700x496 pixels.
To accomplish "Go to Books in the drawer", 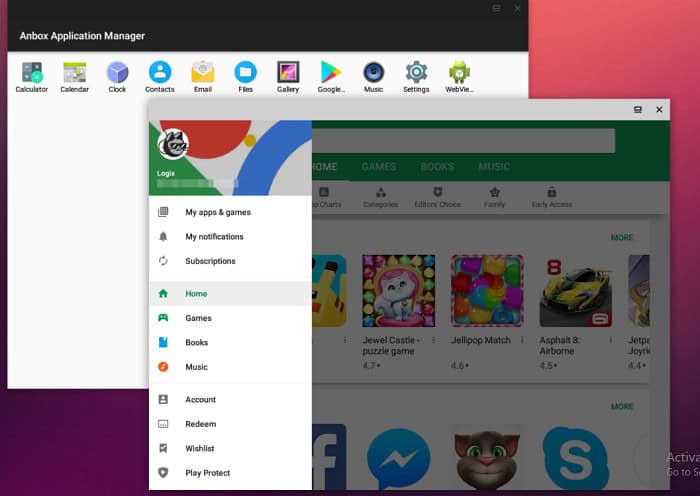I will point(230,342).
